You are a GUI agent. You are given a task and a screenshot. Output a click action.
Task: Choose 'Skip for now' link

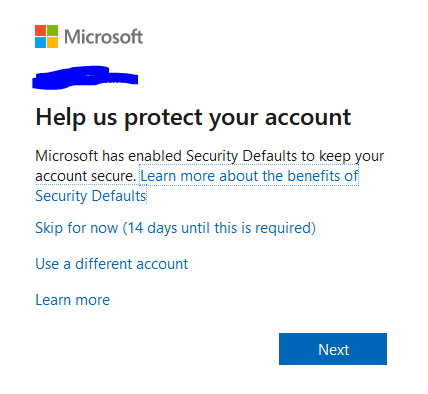[x=77, y=228]
